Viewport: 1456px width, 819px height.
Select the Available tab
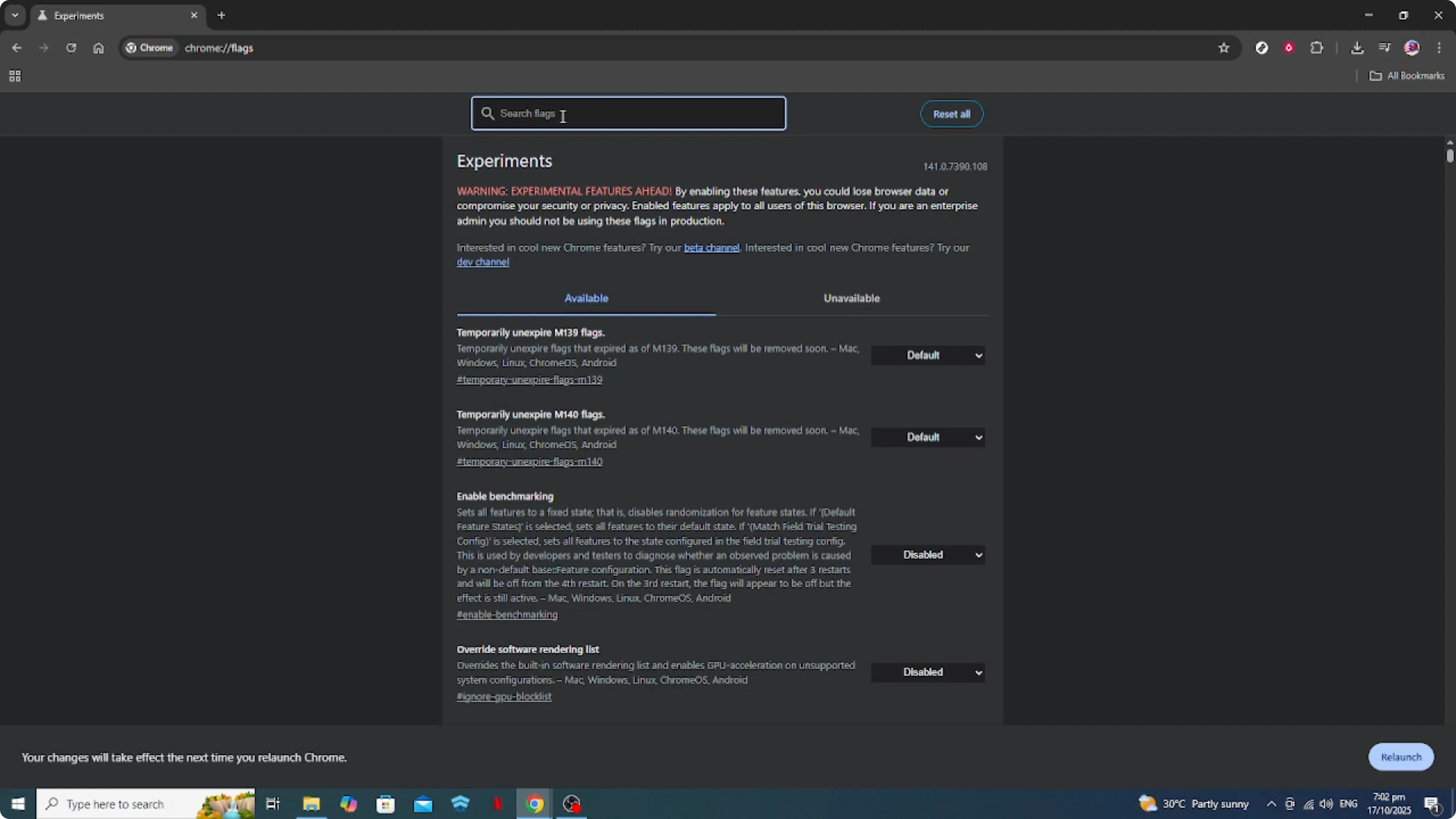point(586,298)
